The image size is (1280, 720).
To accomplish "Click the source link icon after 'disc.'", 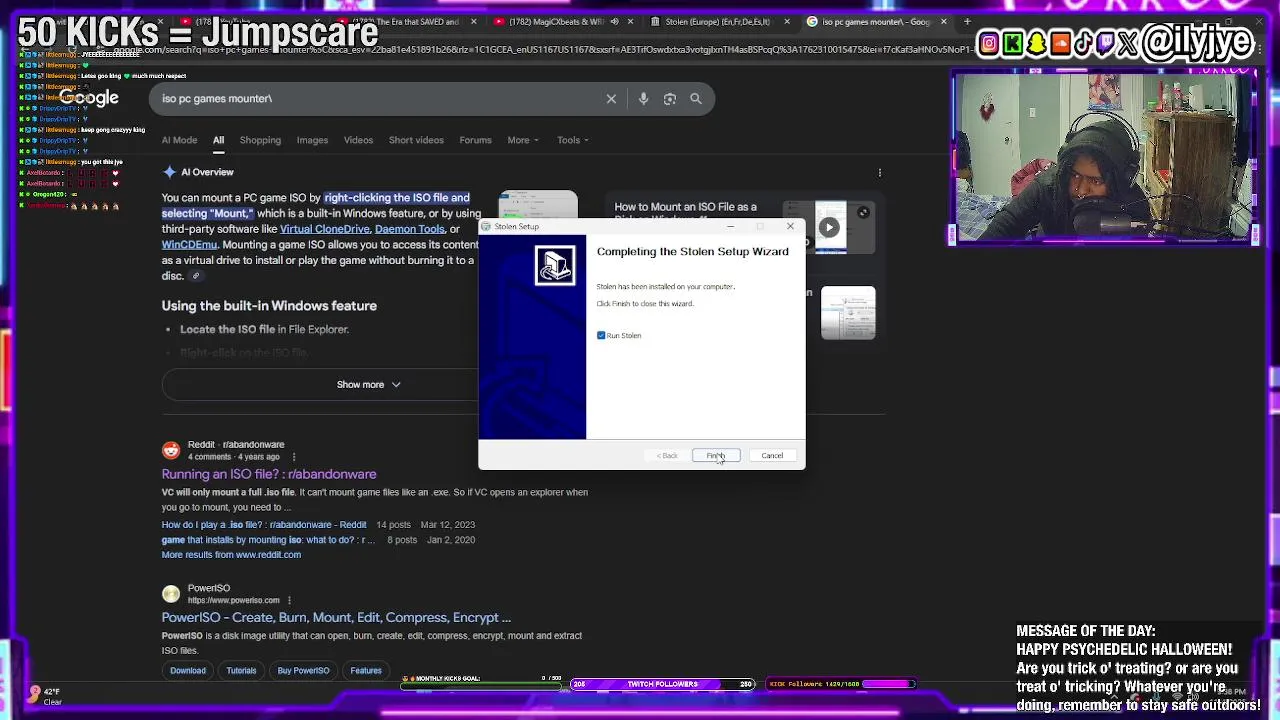I will pyautogui.click(x=196, y=276).
